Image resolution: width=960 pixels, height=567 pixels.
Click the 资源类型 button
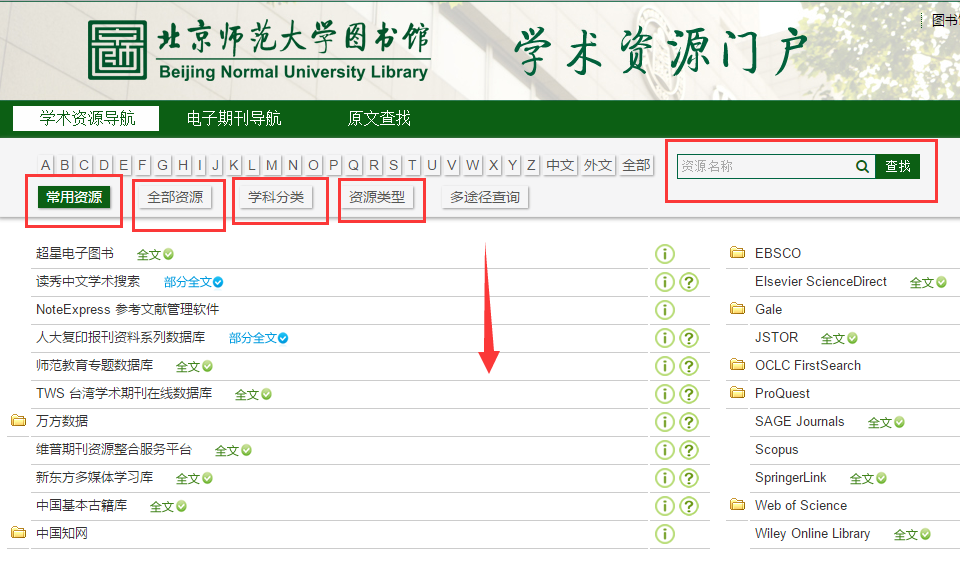[377, 197]
